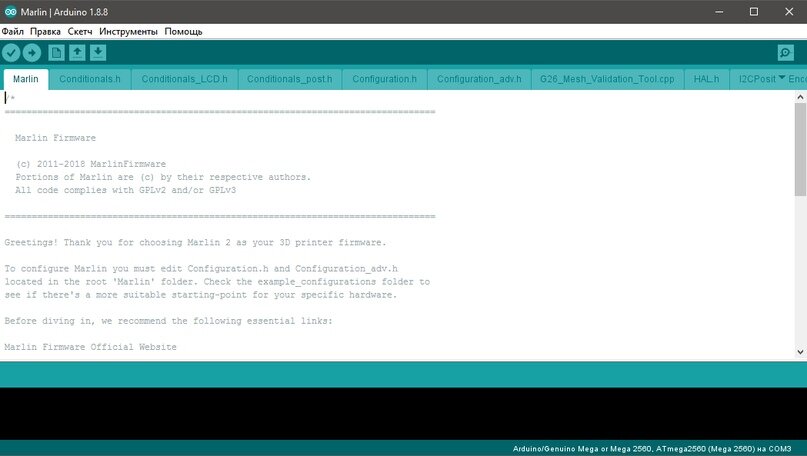This screenshot has width=807, height=456.
Task: Click the editor scrollbar down arrow
Action: (800, 352)
